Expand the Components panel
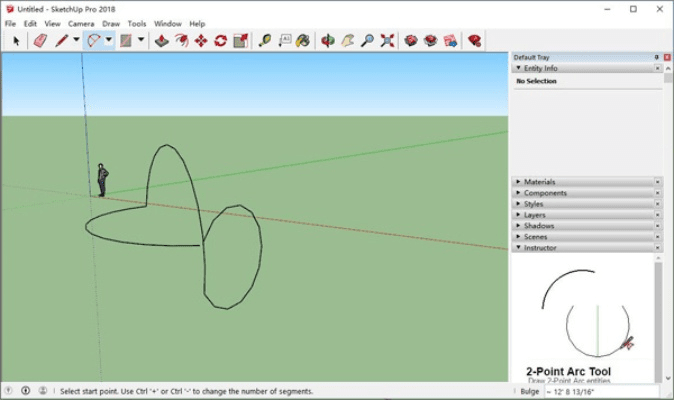This screenshot has height=400, width=674. pos(518,193)
